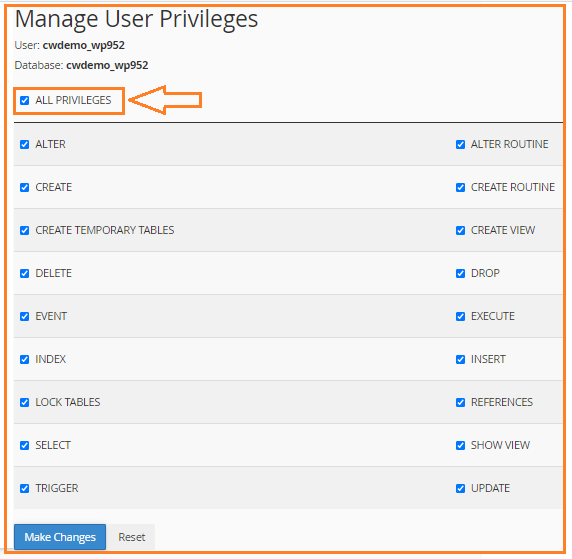This screenshot has height=559, width=572.
Task: Uncheck LOCK TABLES privilege
Action: [24, 402]
